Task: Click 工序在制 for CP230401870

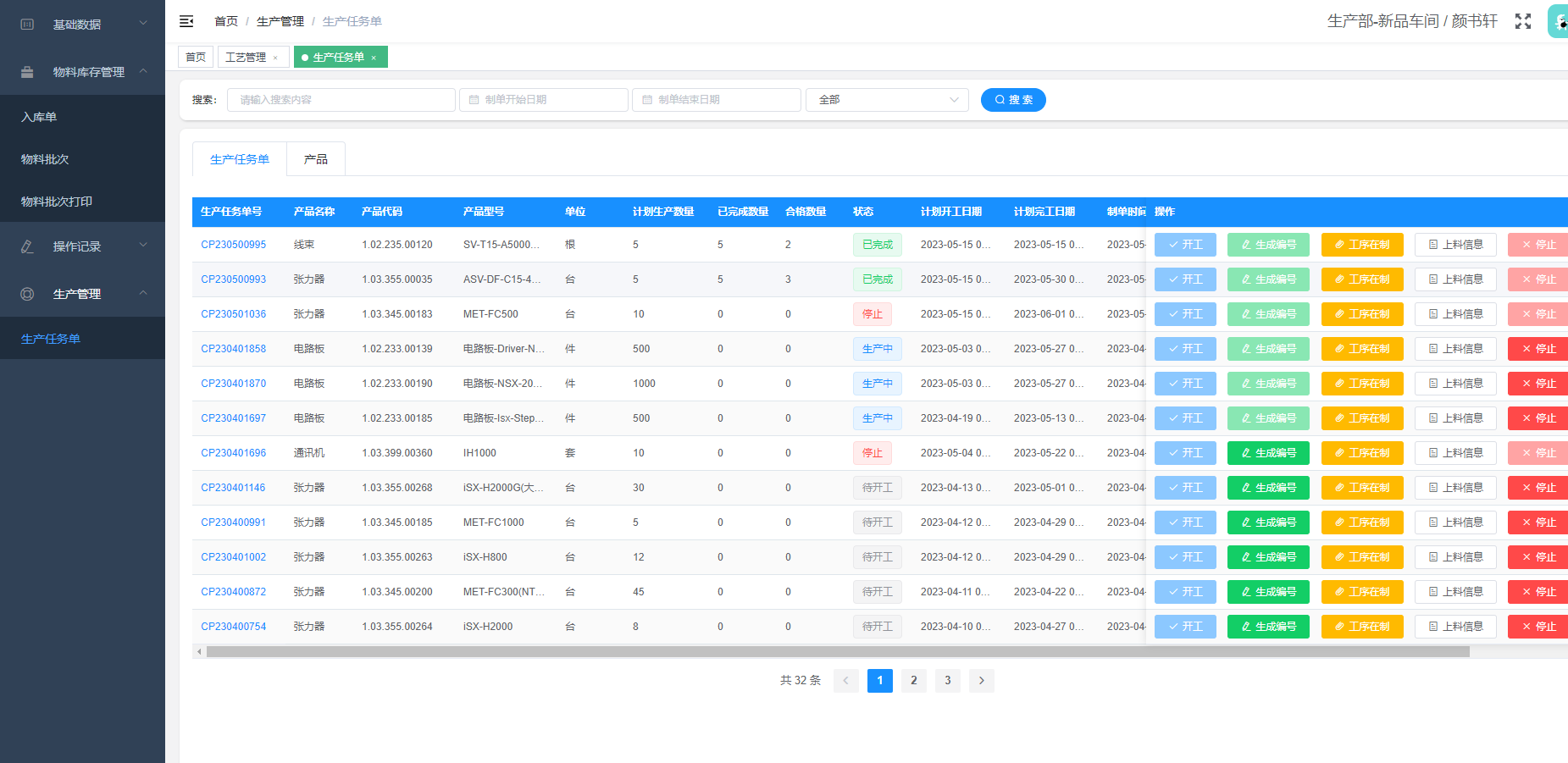Action: pyautogui.click(x=1362, y=384)
